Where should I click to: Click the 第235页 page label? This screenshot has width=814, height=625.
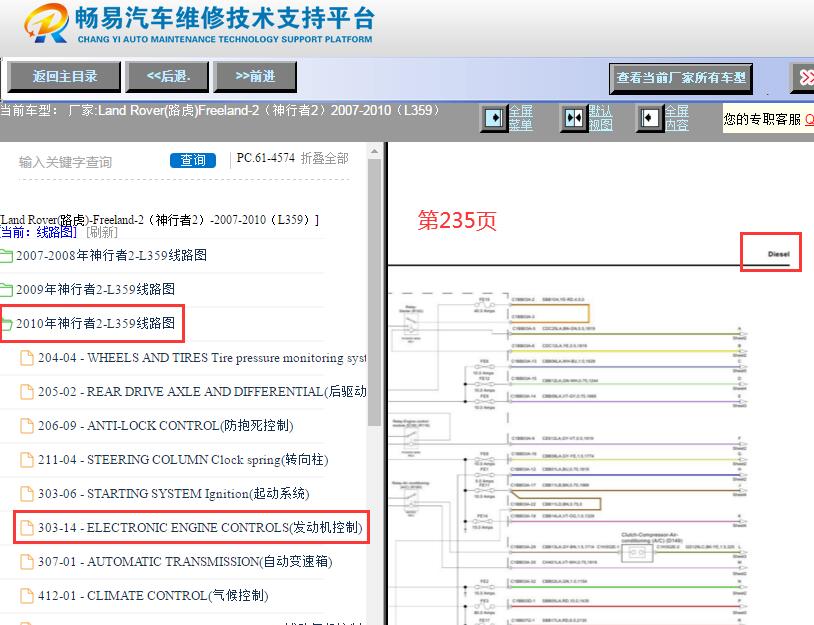pyautogui.click(x=457, y=220)
